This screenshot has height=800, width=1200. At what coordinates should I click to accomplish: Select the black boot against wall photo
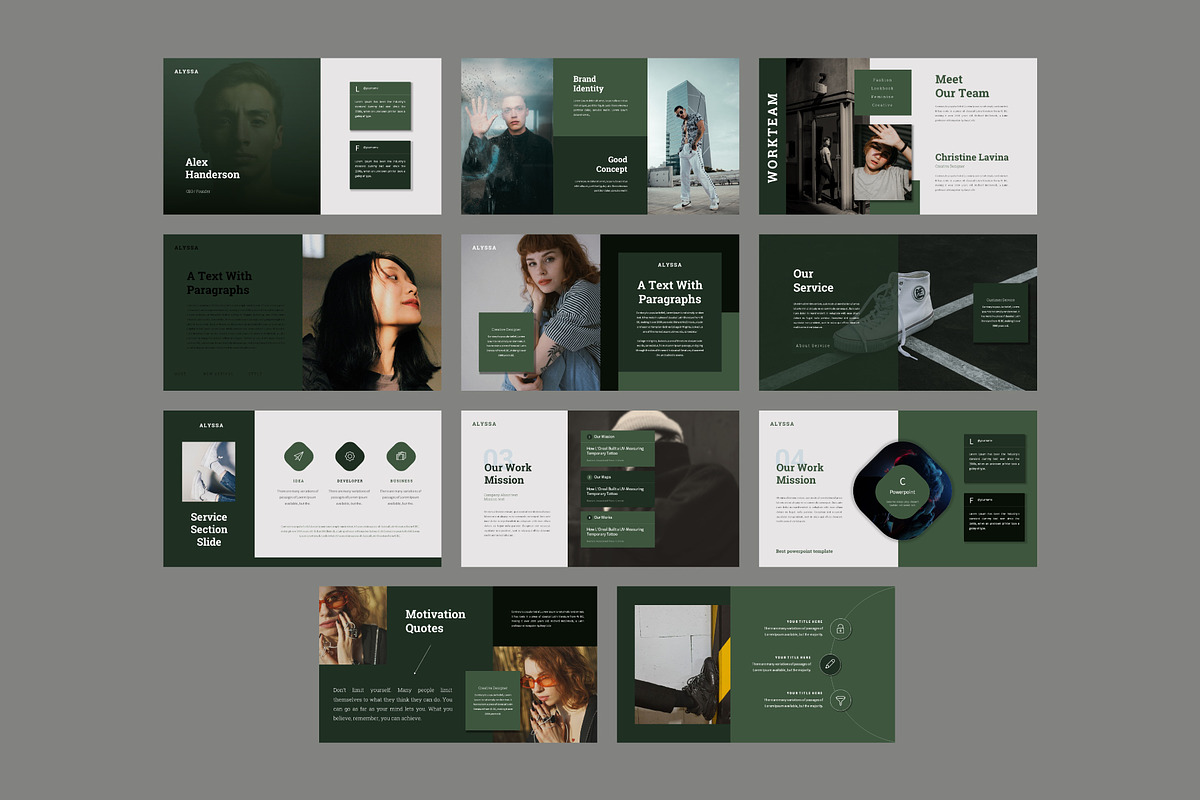click(x=683, y=664)
